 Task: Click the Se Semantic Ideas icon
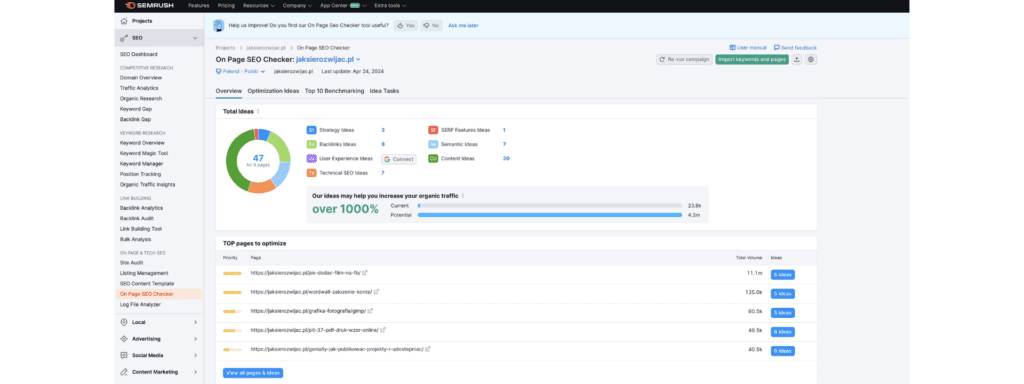point(433,144)
